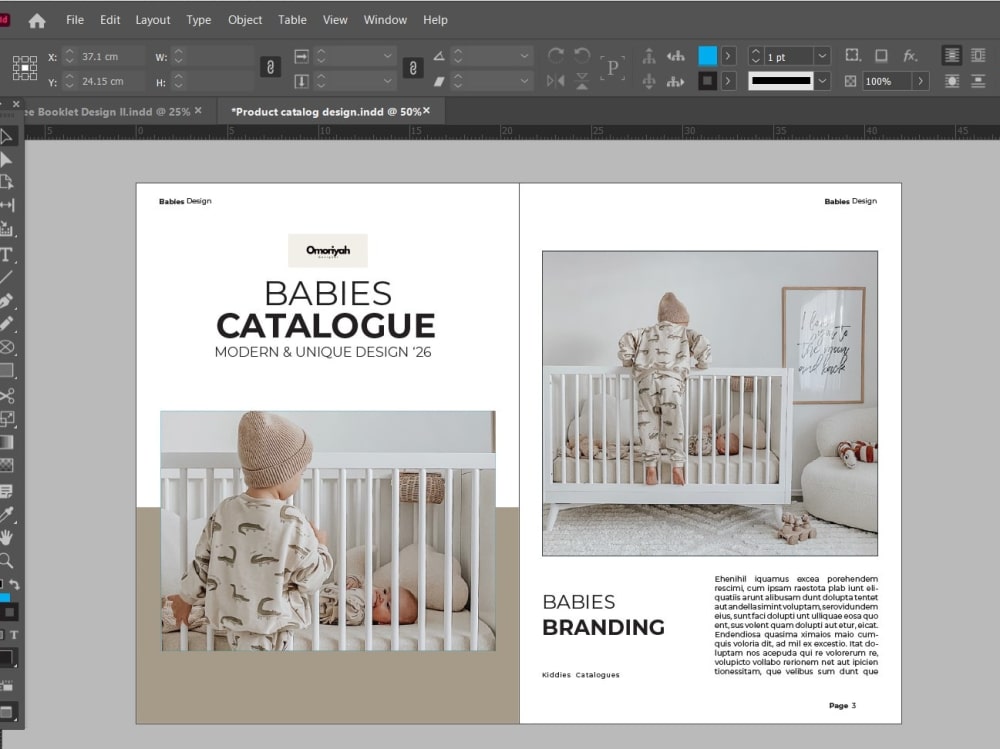The image size is (1000, 749).
Task: Open the Layout menu
Action: point(152,20)
